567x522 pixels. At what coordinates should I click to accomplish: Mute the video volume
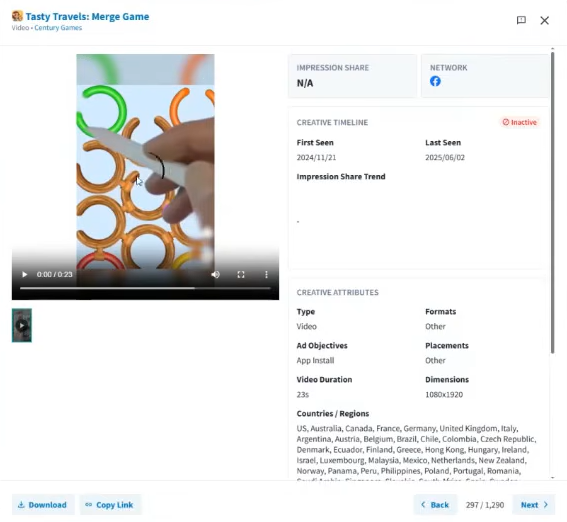pos(216,275)
